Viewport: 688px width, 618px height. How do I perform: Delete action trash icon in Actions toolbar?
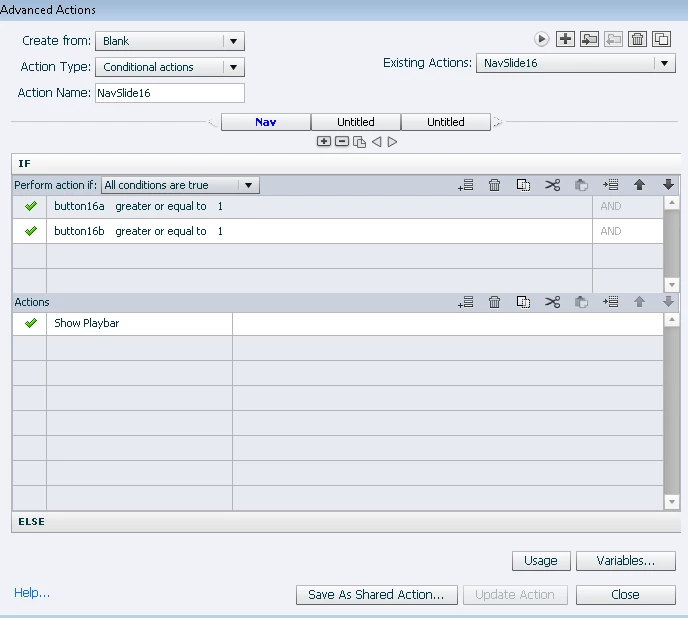(x=494, y=302)
